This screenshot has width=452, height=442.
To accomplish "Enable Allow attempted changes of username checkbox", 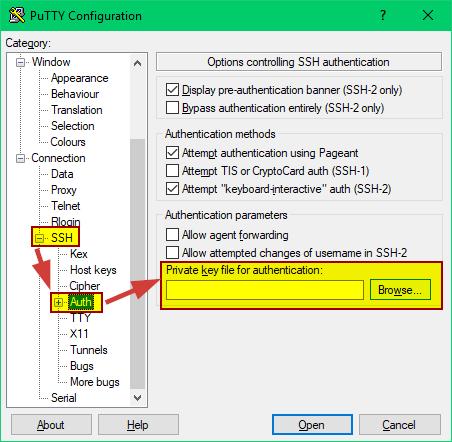I will pos(172,252).
